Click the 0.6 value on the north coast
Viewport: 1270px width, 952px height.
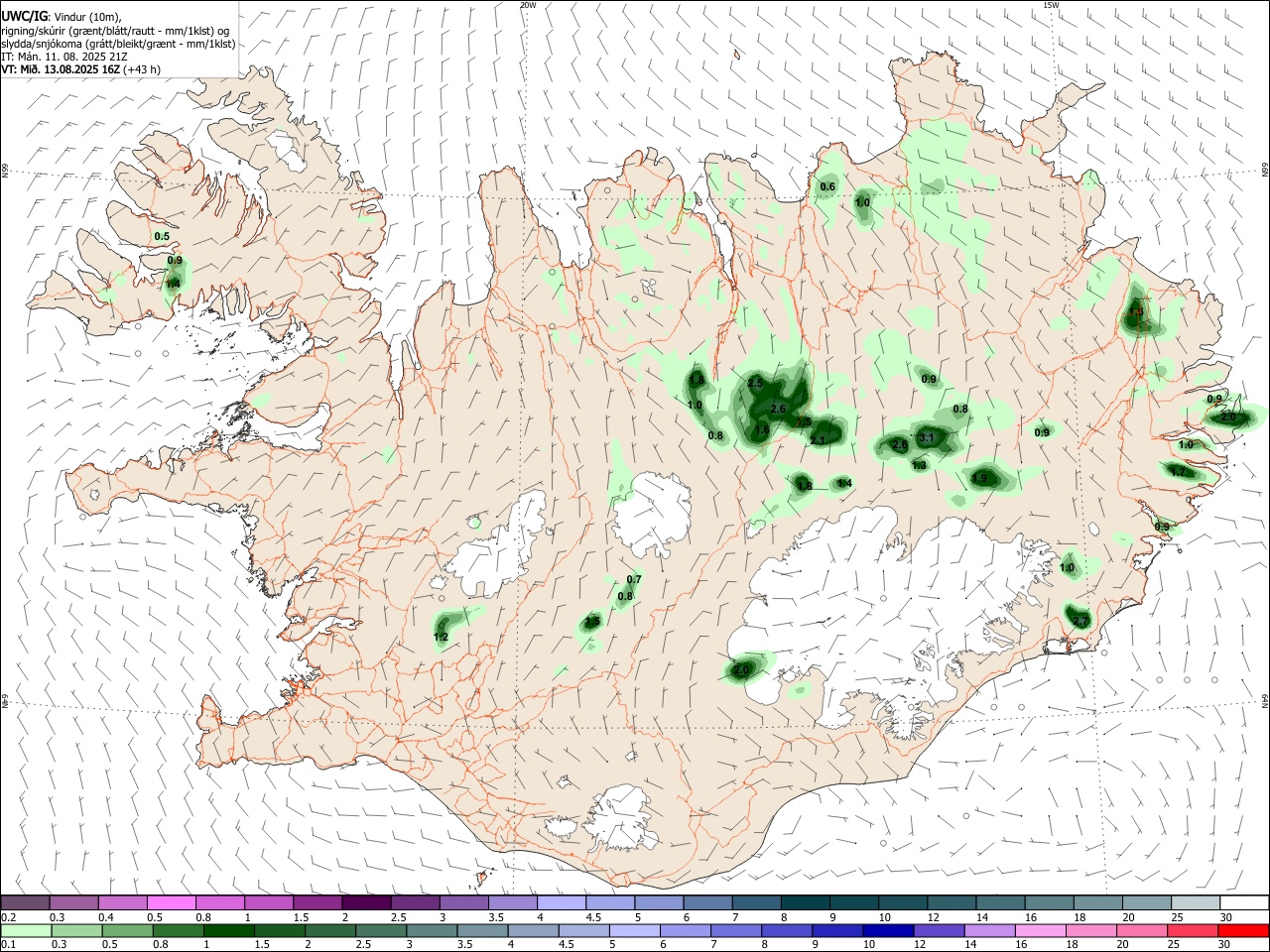click(x=827, y=187)
